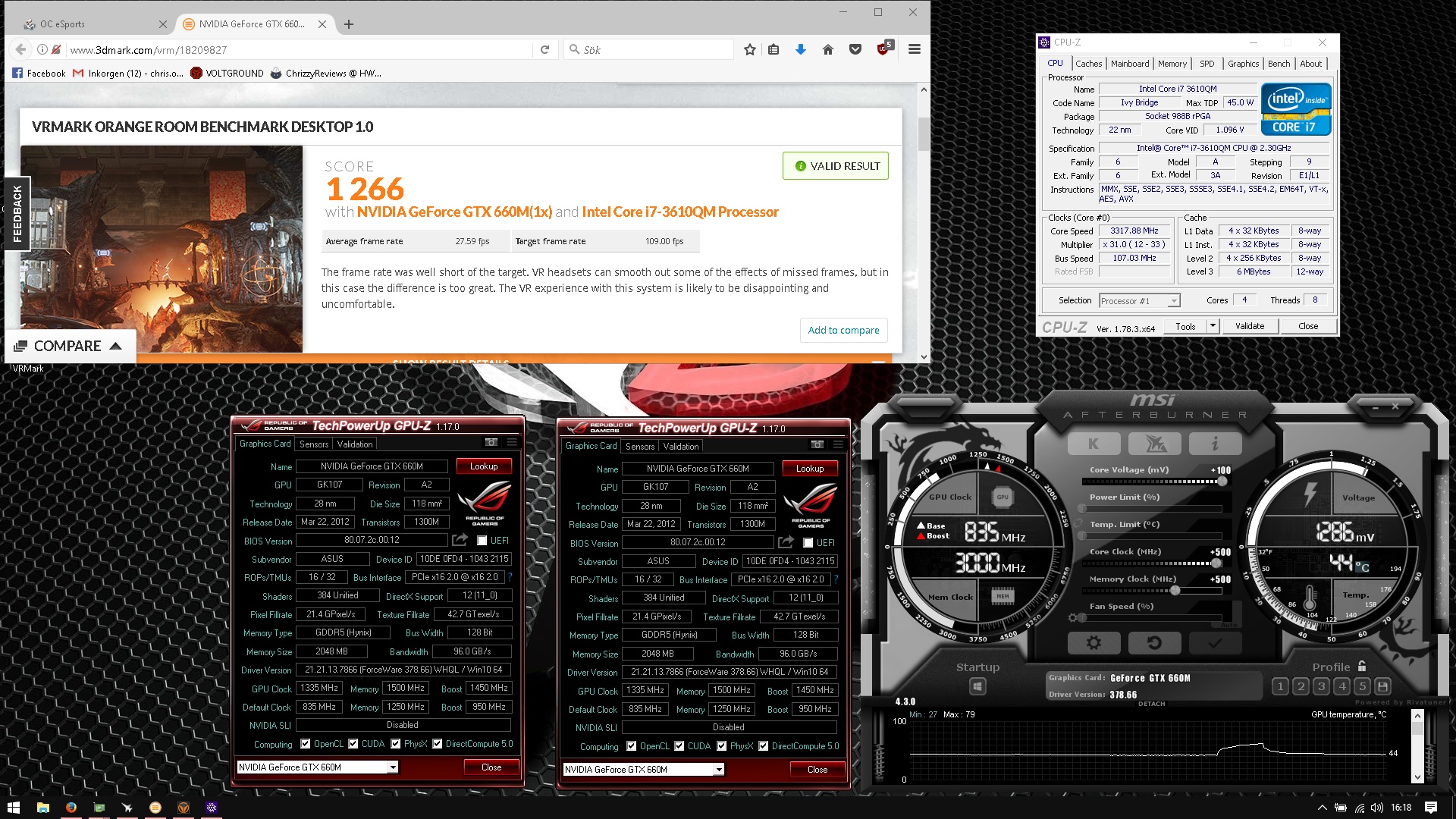
Task: Open Firefox downloads arrow icon
Action: tap(800, 50)
